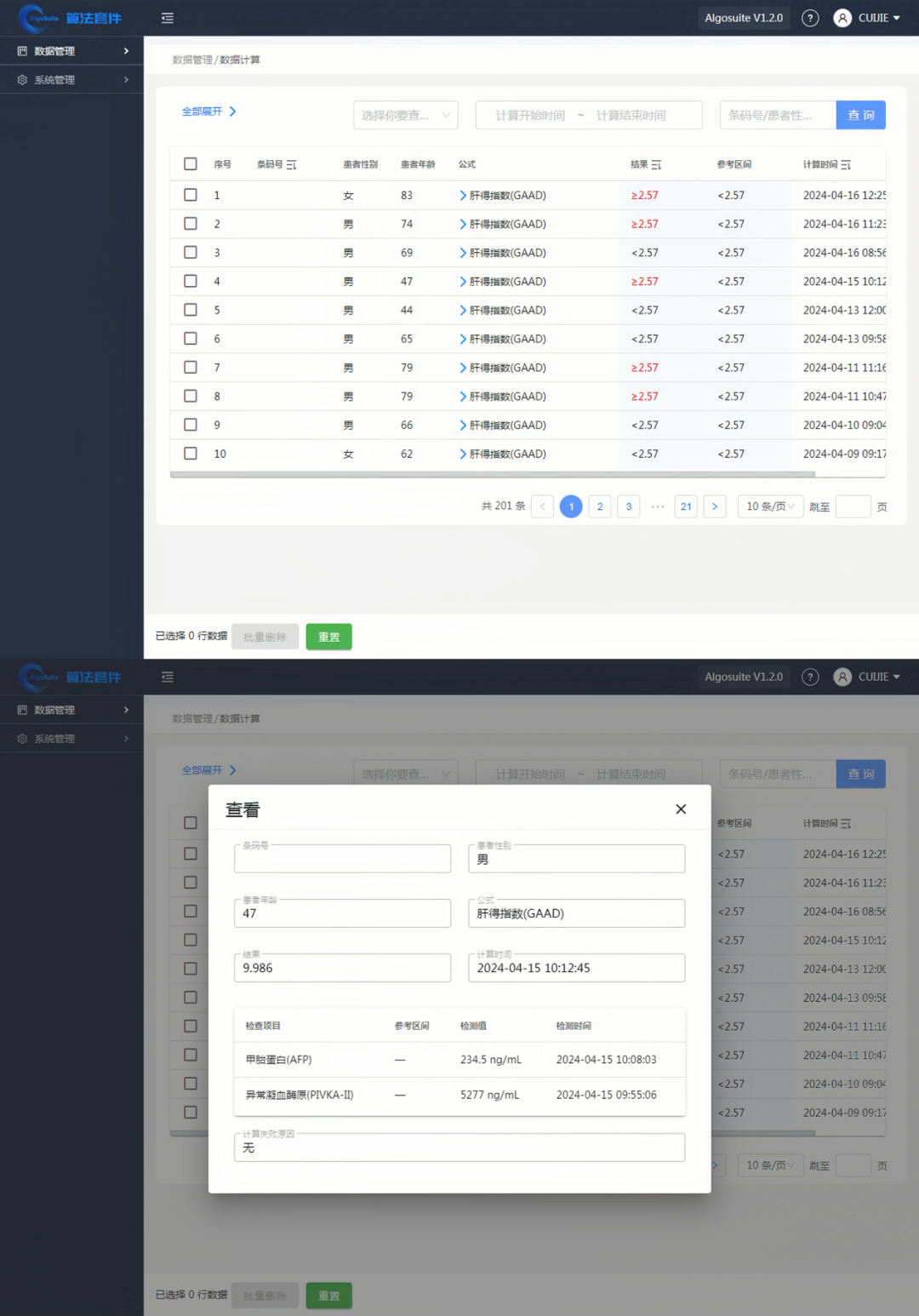Click 计算时间 field 2024-04-15 10:12:45 in dialog
This screenshot has width=919, height=1316.
[577, 968]
